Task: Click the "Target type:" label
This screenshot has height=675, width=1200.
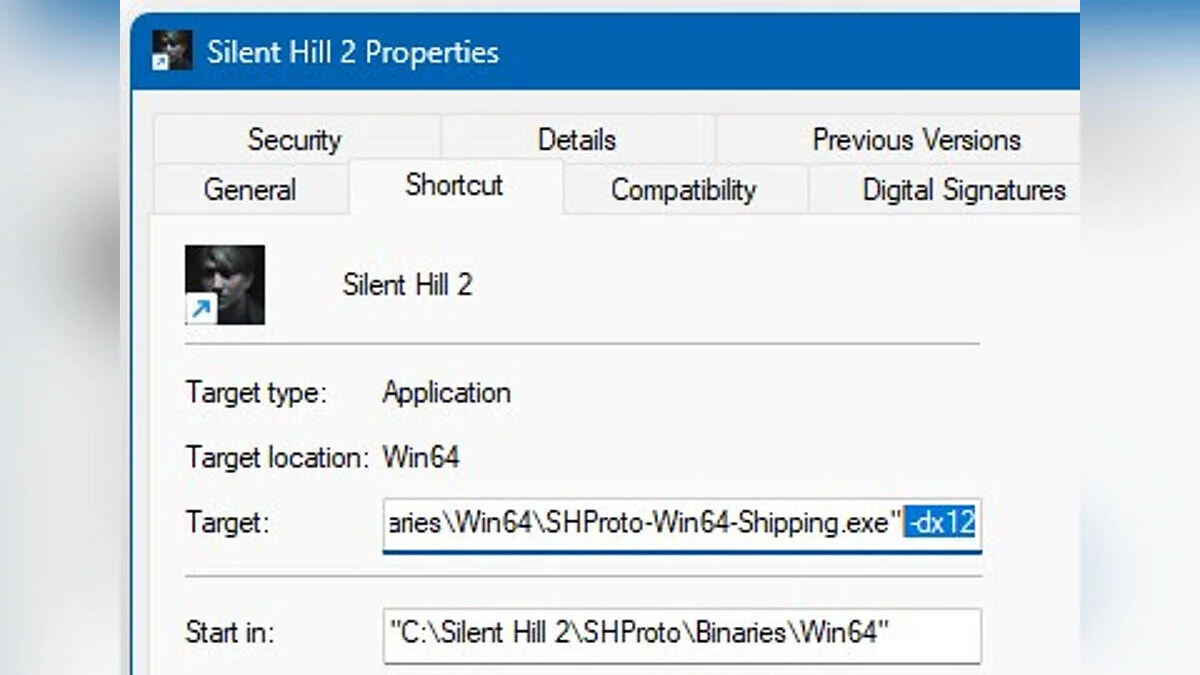Action: [x=256, y=392]
